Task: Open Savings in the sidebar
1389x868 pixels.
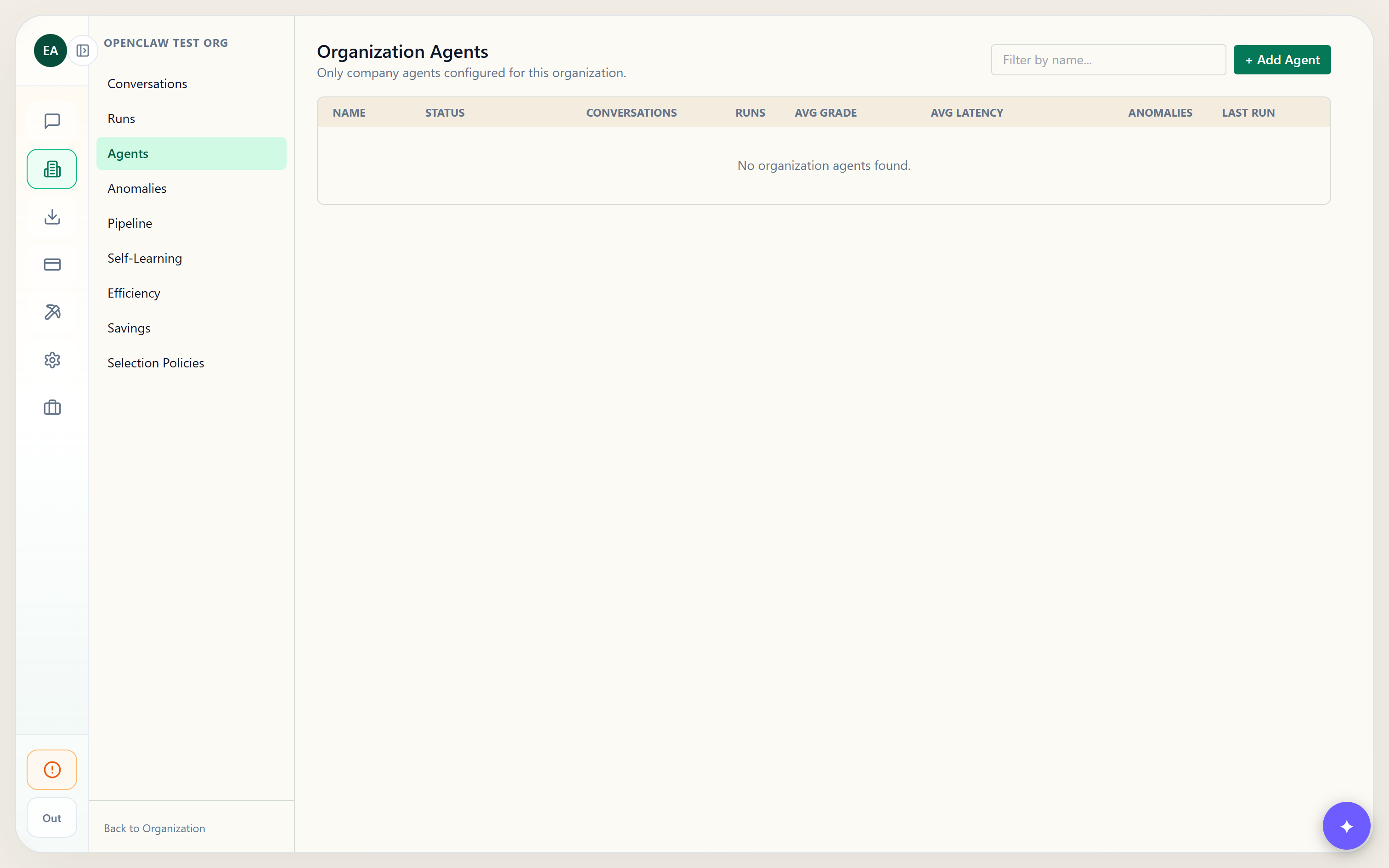Action: point(191,328)
